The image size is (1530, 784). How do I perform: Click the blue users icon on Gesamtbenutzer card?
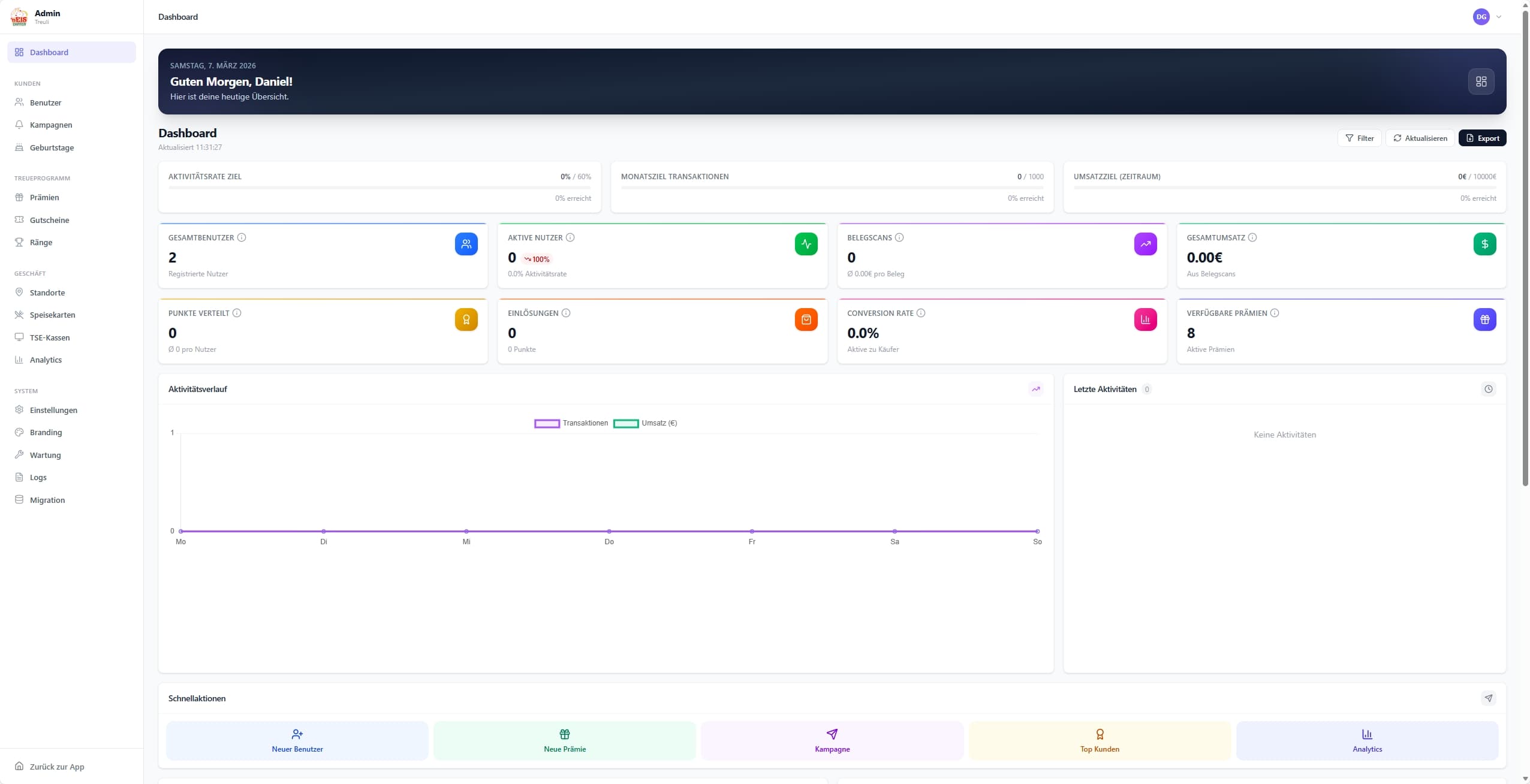pyautogui.click(x=466, y=244)
